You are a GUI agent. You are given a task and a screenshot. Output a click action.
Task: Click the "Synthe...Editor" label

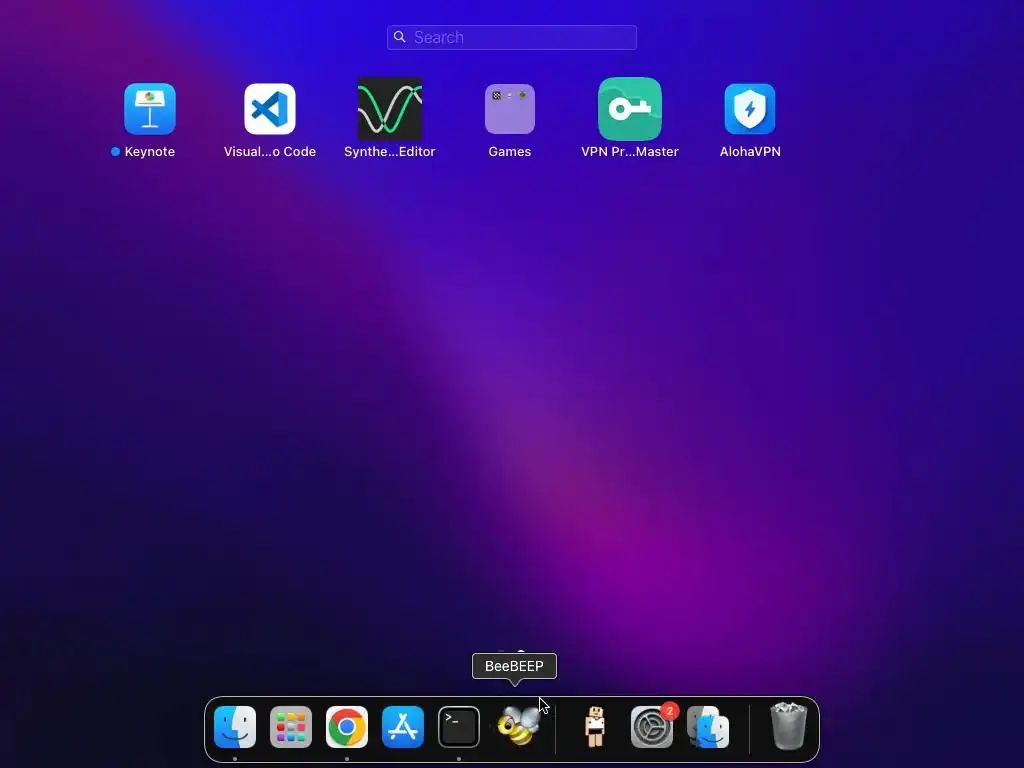coord(390,152)
